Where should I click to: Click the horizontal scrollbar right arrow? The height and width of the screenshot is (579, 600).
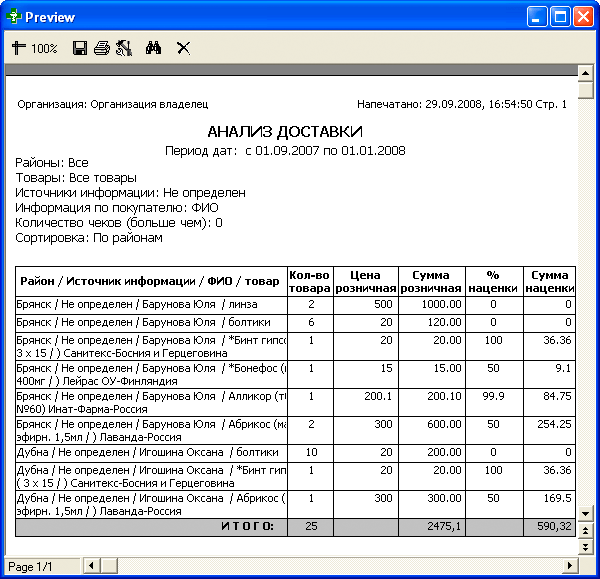click(x=570, y=565)
